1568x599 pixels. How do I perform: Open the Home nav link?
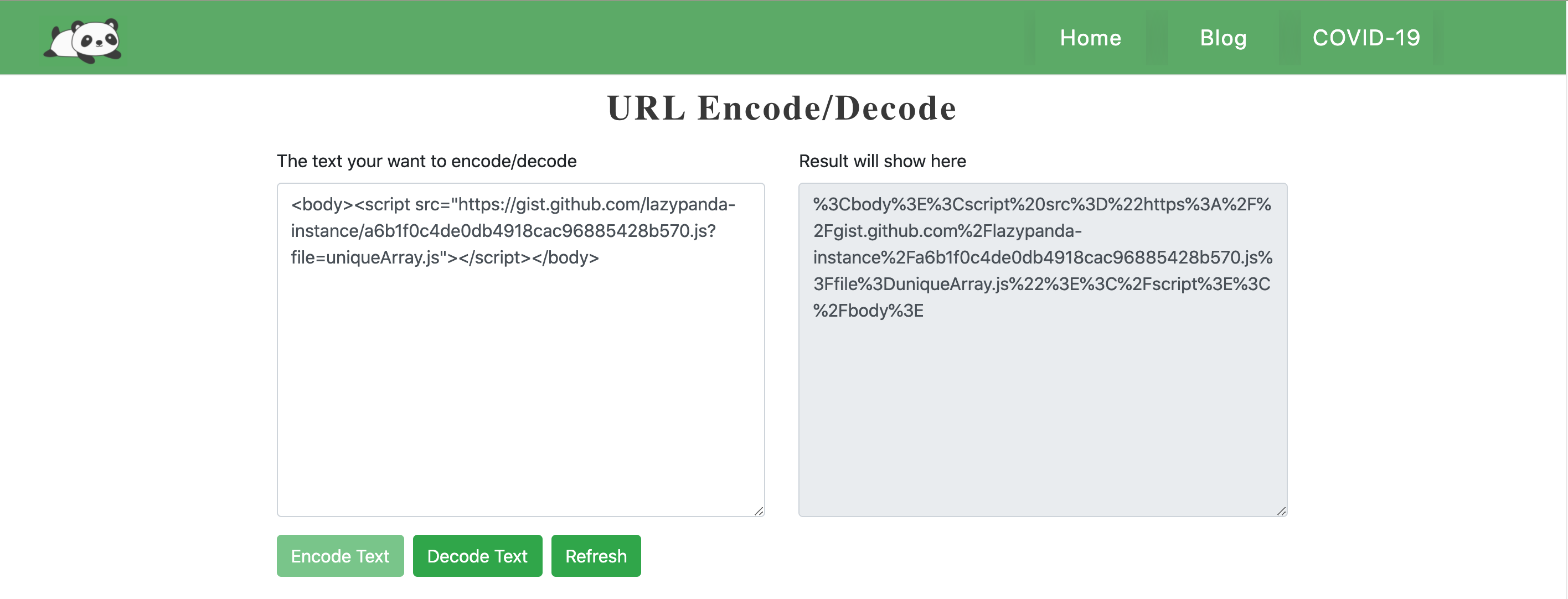[1090, 38]
